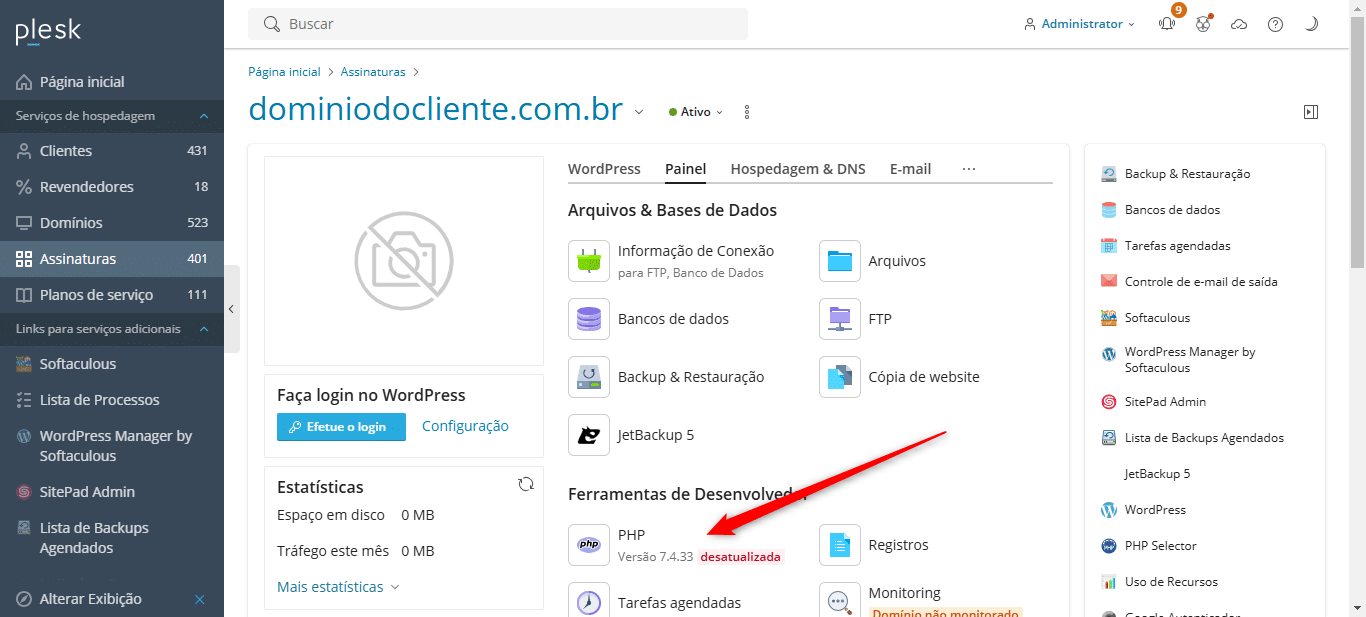This screenshot has width=1366, height=617.
Task: Collapse the Links para serviços adicionais section
Action: click(x=204, y=329)
